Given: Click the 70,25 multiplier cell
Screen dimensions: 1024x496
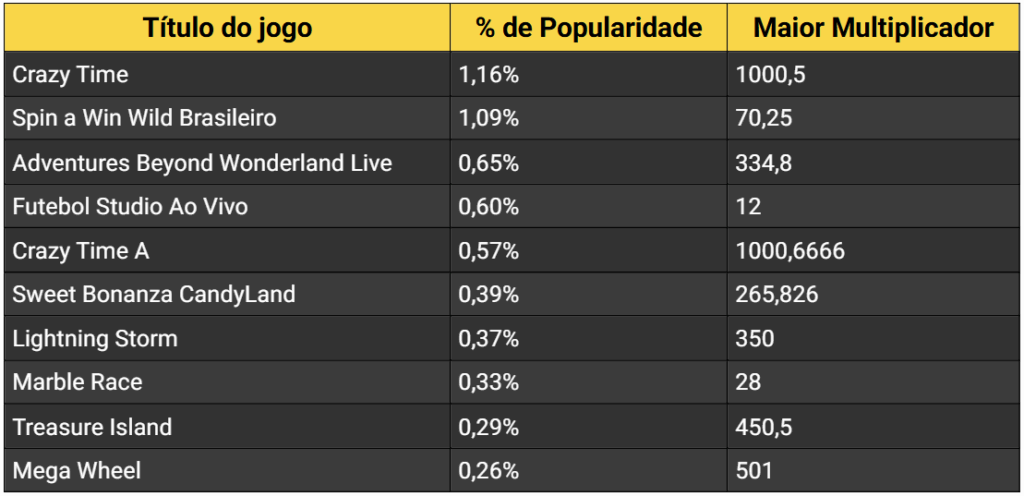Looking at the screenshot, I should [764, 118].
